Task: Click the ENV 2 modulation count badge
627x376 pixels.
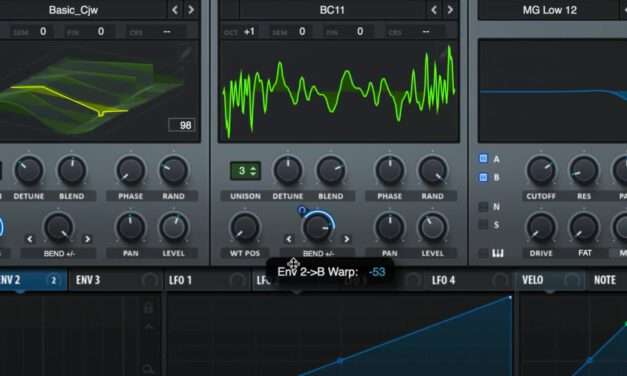Action: (53, 280)
